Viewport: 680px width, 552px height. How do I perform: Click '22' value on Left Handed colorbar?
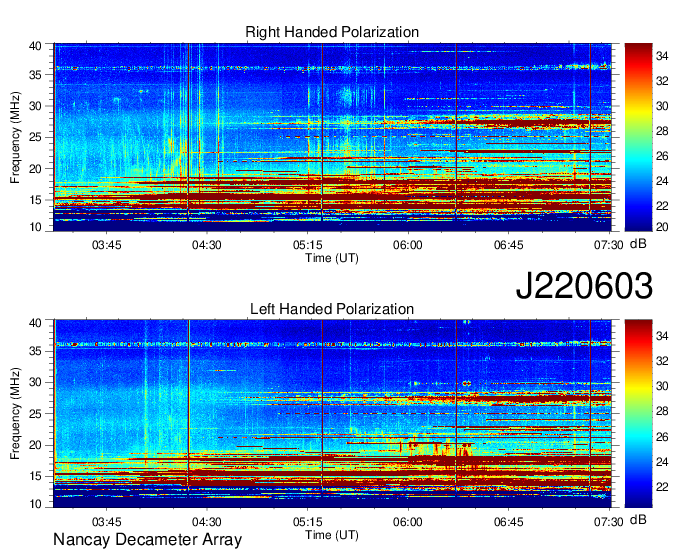point(662,487)
